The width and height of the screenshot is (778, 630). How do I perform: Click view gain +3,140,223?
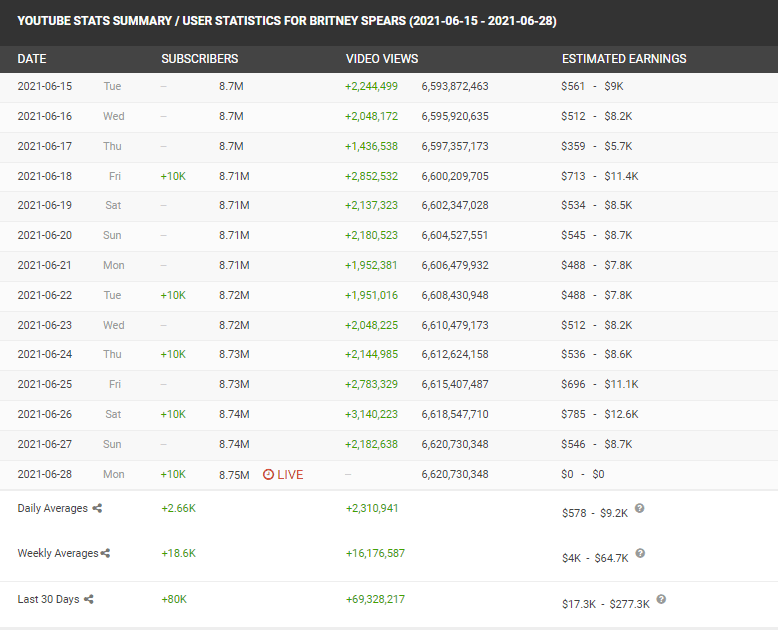click(372, 414)
